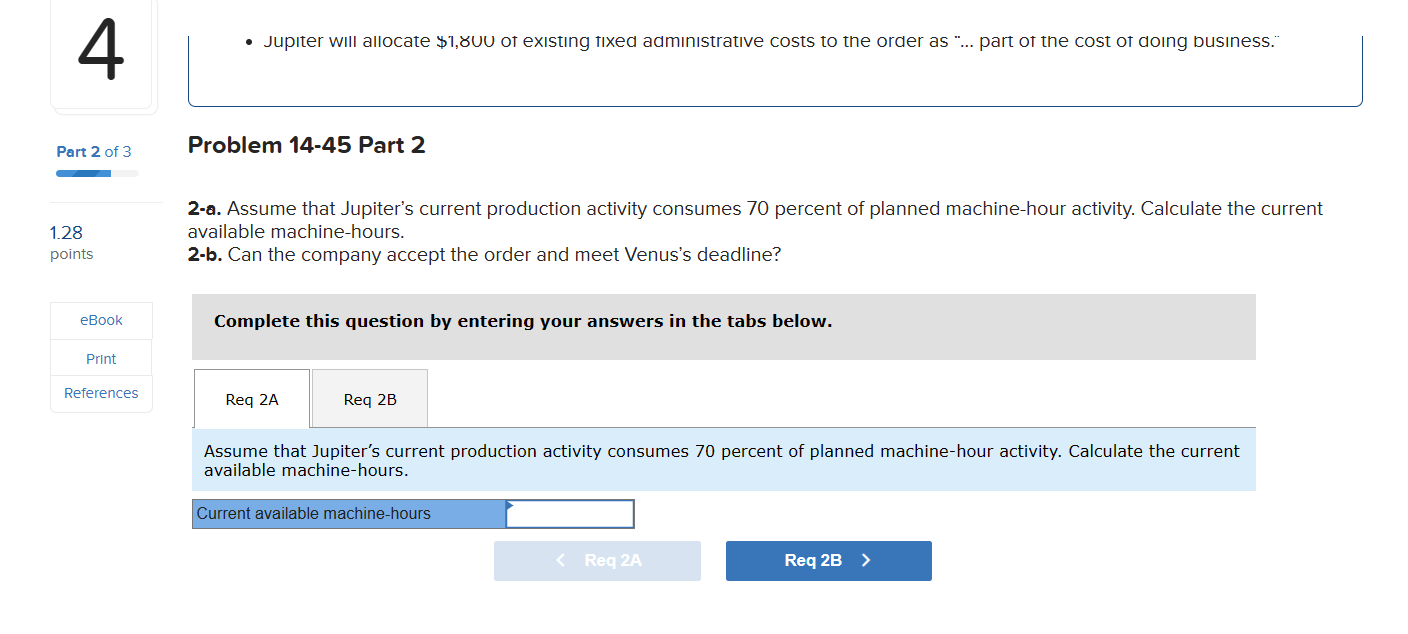Click the right chevron on Req 2B button
Viewport: 1408px width, 634px height.
click(x=866, y=560)
